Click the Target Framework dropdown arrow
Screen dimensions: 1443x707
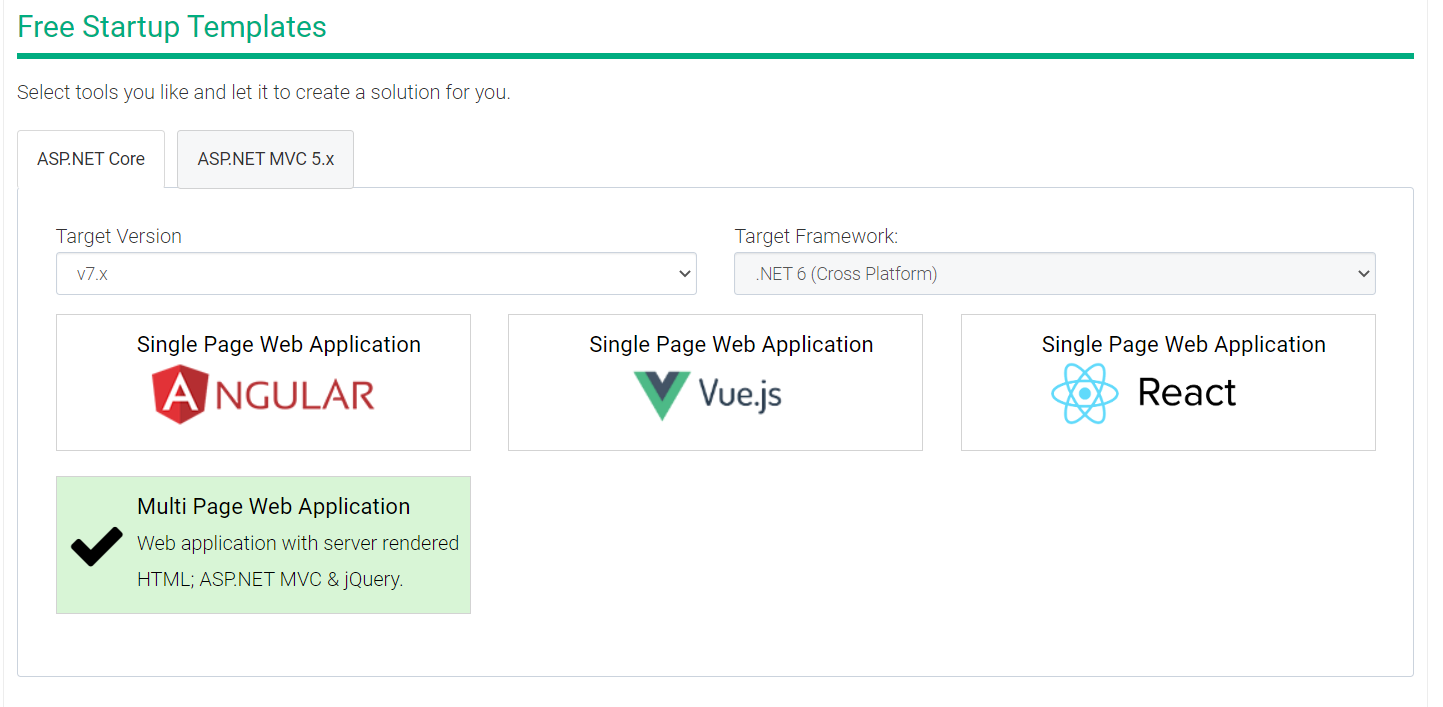click(1364, 274)
